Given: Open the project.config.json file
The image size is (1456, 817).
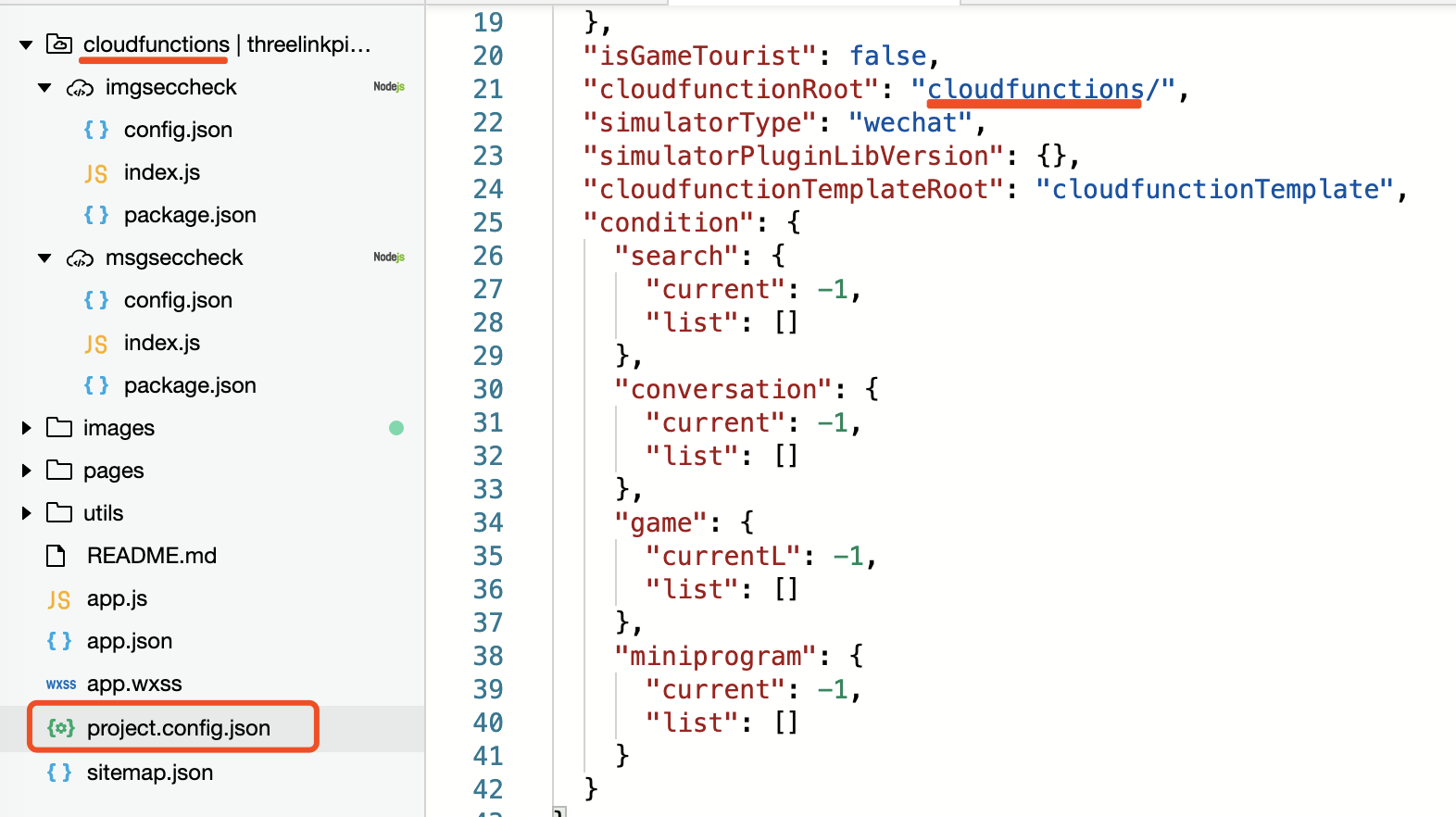Looking at the screenshot, I should click(x=179, y=728).
